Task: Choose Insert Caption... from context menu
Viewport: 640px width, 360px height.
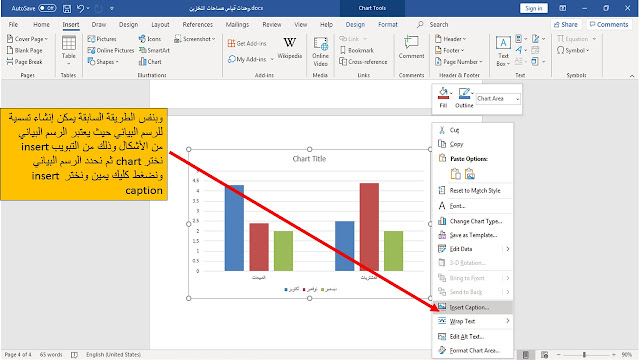Action: 472,307
